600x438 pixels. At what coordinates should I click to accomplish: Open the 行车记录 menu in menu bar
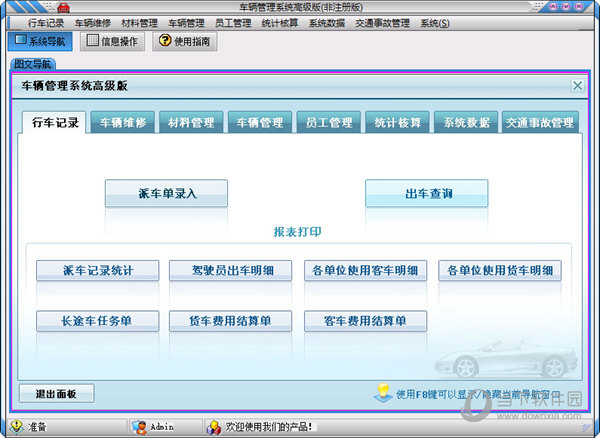46,23
